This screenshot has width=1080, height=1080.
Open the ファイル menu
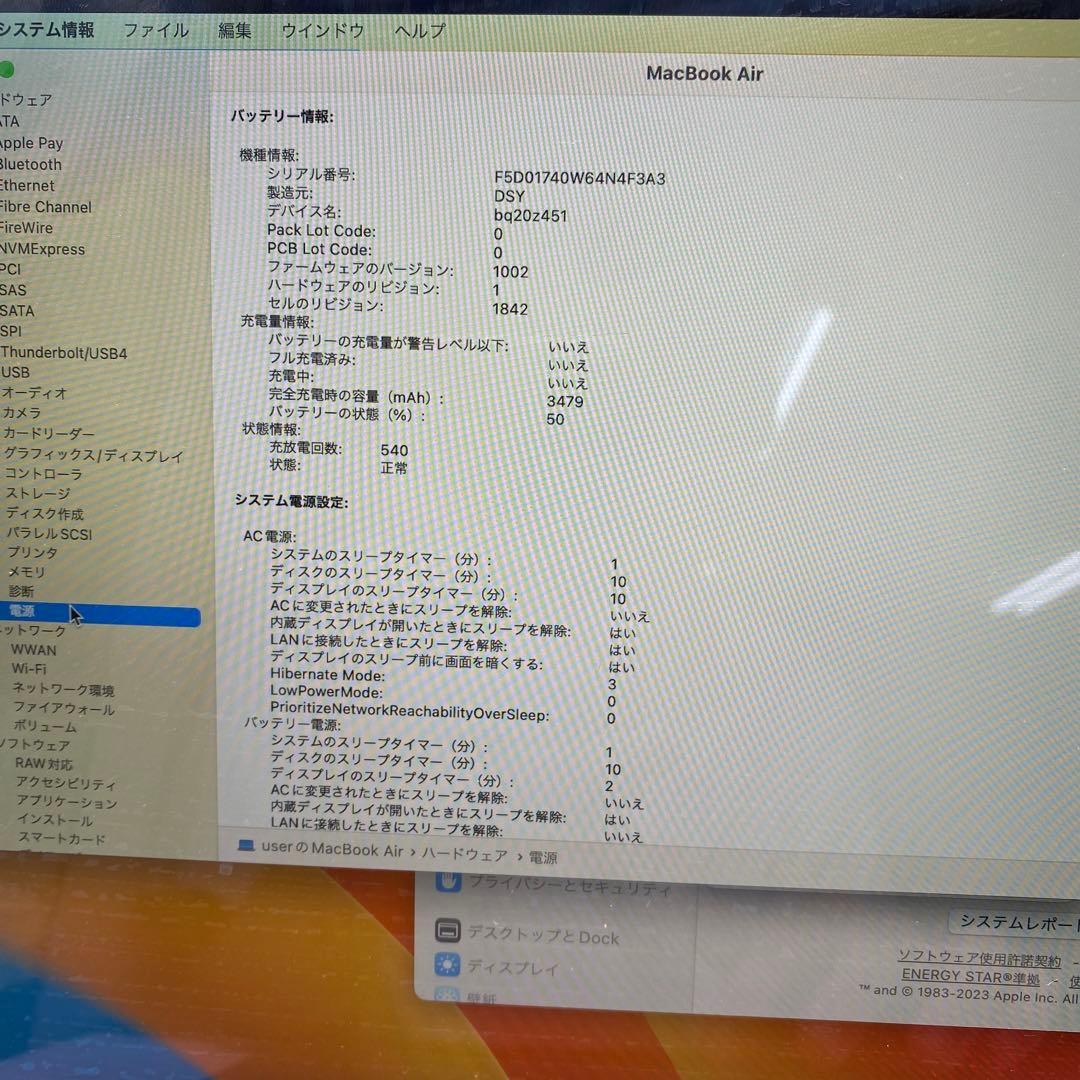click(157, 31)
